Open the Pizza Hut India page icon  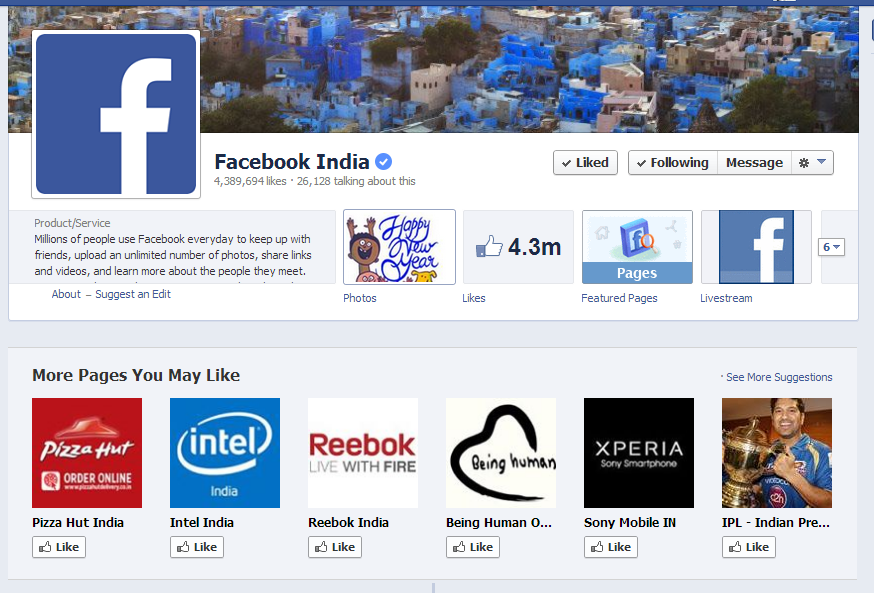tap(87, 453)
